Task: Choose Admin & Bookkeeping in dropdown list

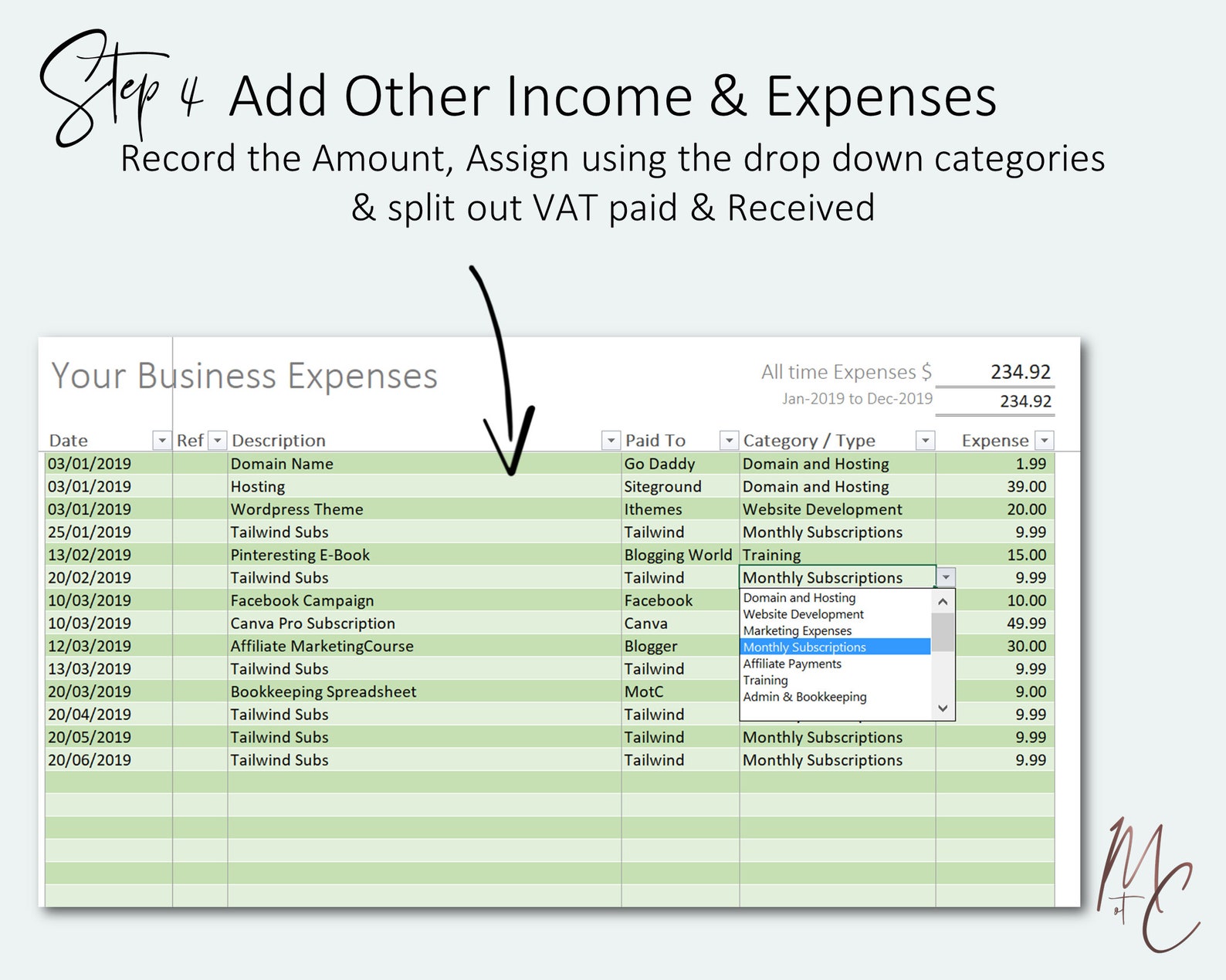Action: coord(835,697)
